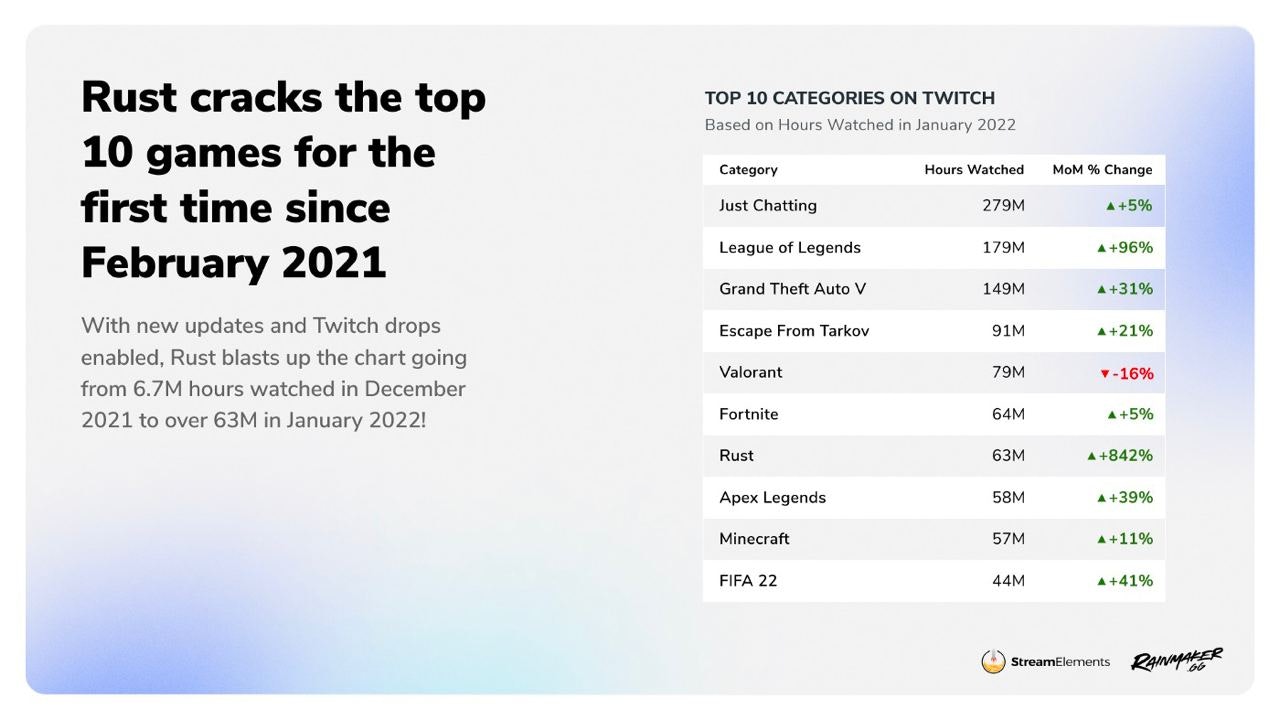
Task: Click the 279M hours value for Just Chatting
Action: [1003, 206]
